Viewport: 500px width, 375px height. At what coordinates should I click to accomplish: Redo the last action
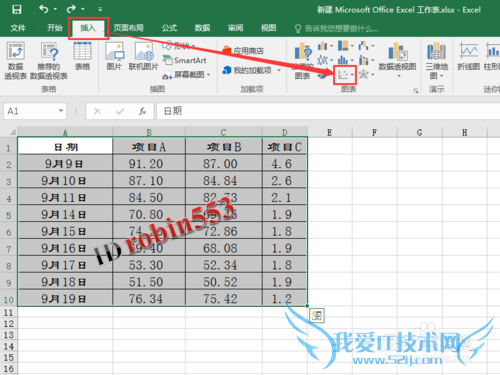pos(71,9)
